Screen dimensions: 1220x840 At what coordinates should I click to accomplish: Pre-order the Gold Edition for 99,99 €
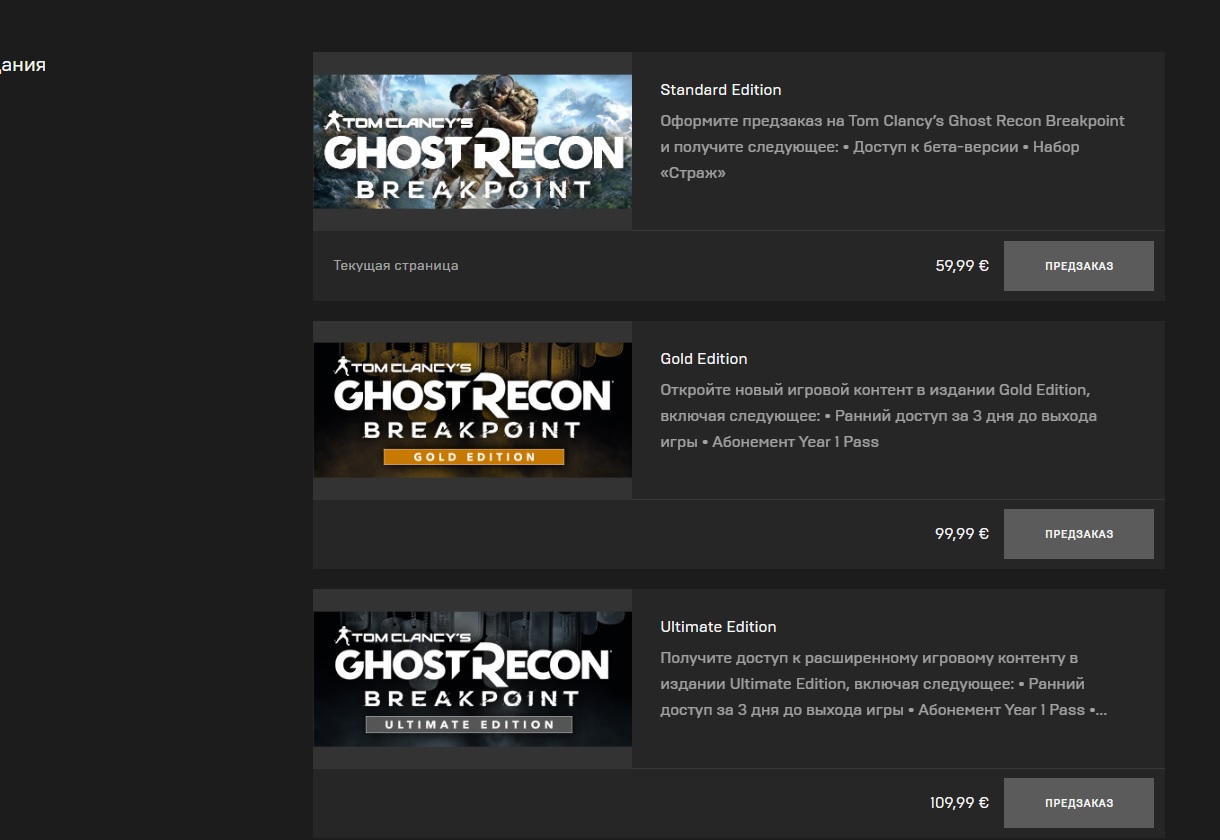[x=1078, y=534]
